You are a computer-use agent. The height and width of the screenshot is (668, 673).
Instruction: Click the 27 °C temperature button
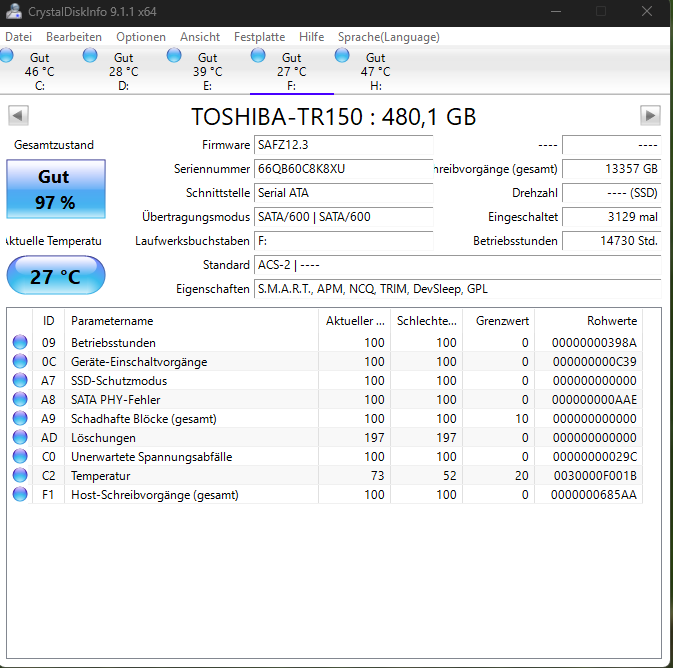tap(56, 275)
